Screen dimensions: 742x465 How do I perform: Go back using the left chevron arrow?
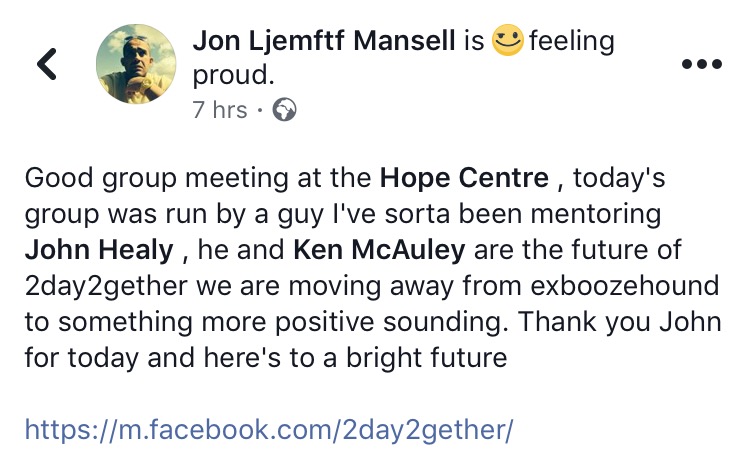tap(47, 64)
